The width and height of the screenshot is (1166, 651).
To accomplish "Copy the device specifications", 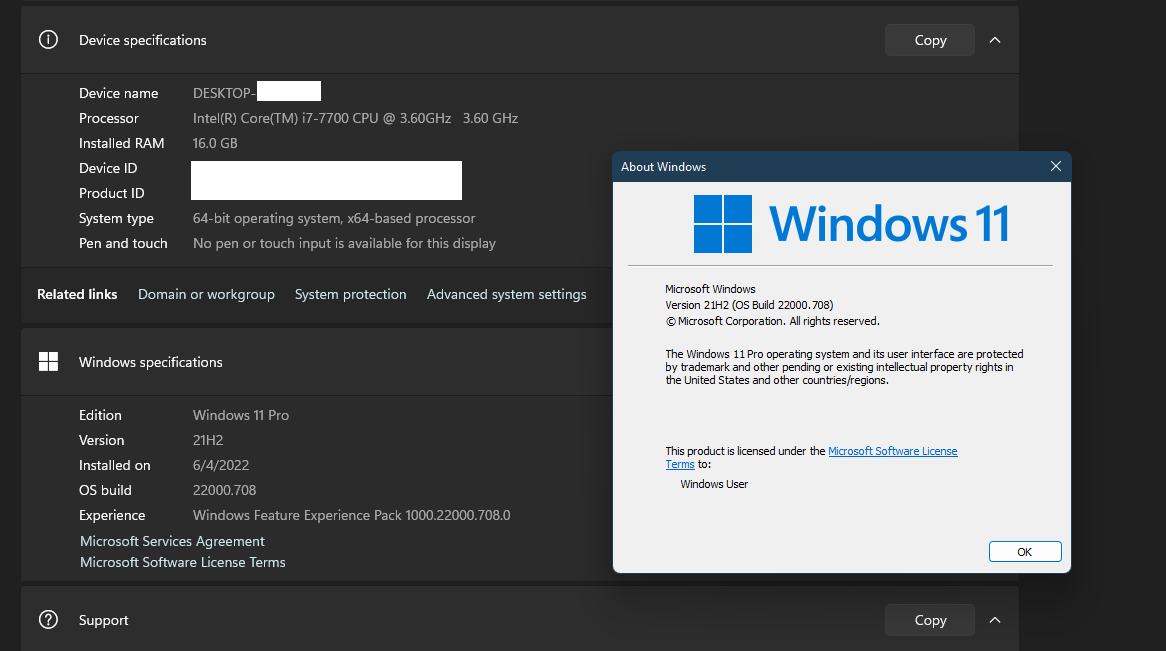I will [930, 40].
